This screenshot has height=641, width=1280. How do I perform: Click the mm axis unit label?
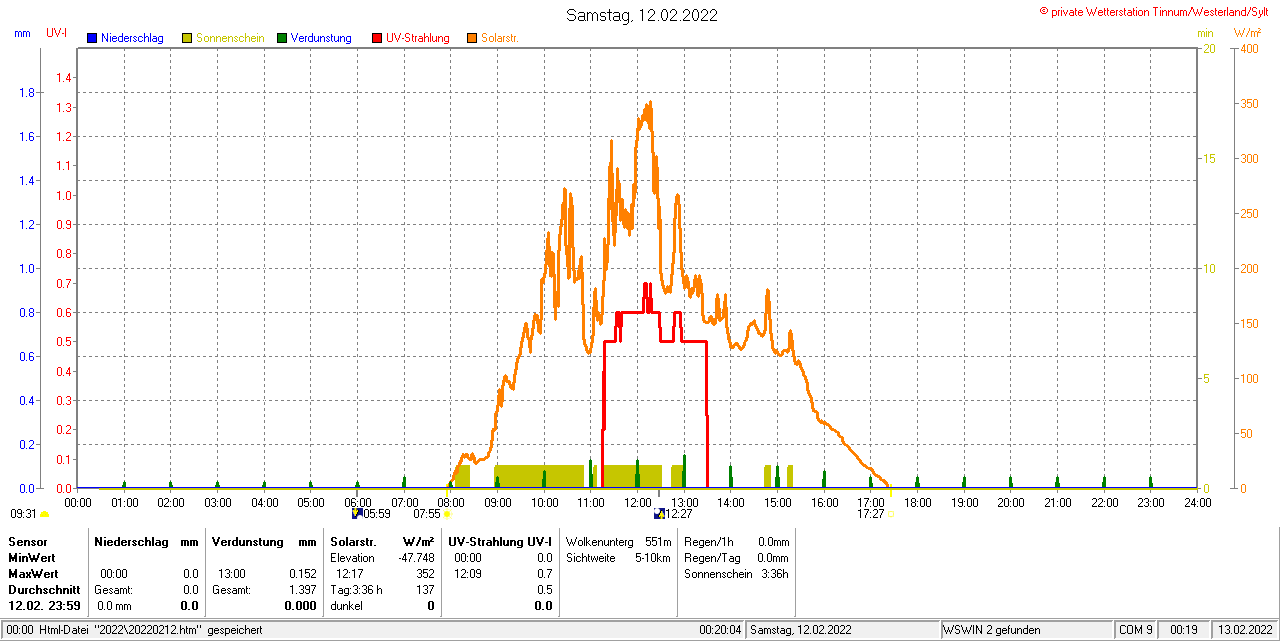(x=23, y=33)
